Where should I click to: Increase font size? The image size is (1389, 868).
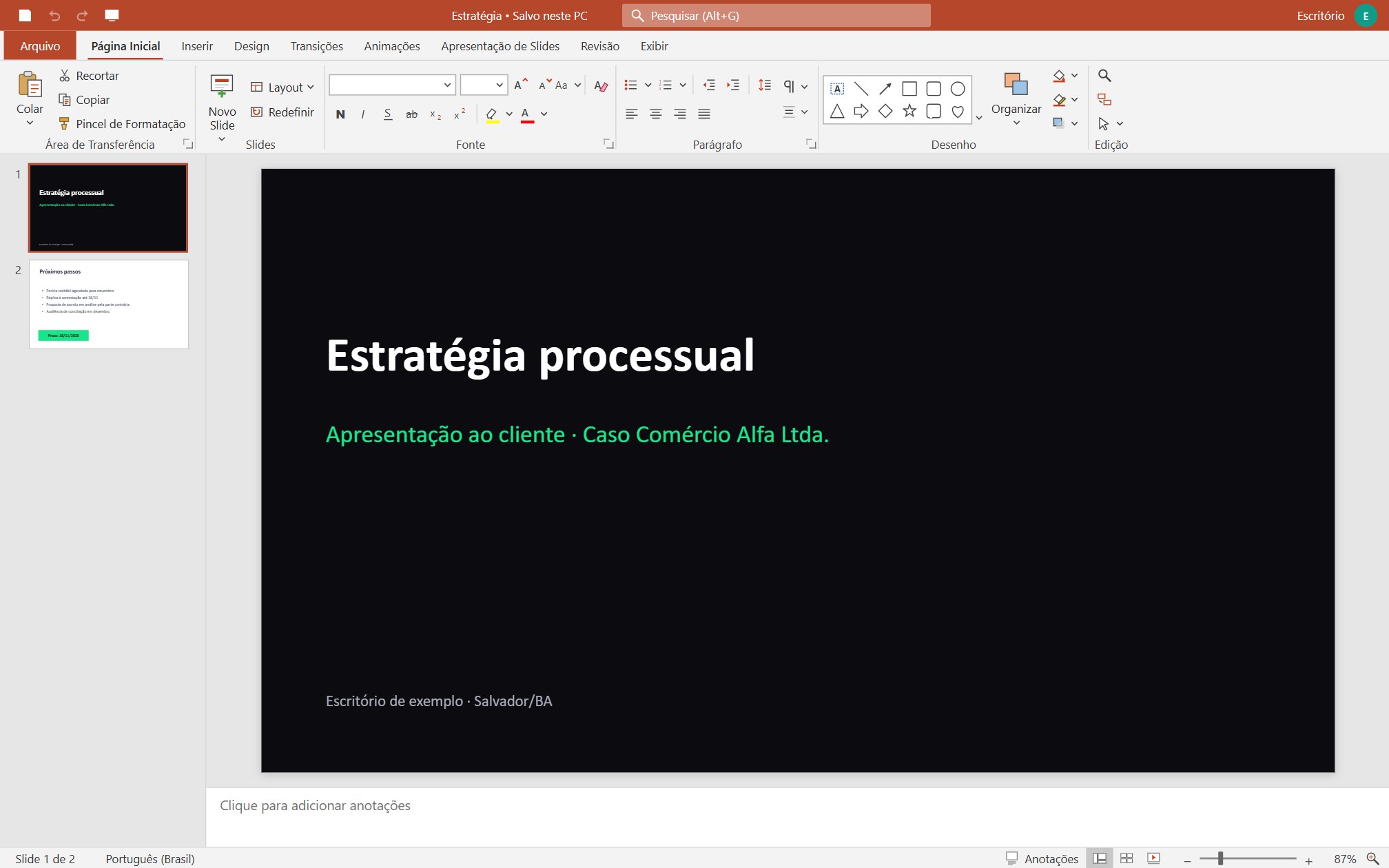coord(521,85)
